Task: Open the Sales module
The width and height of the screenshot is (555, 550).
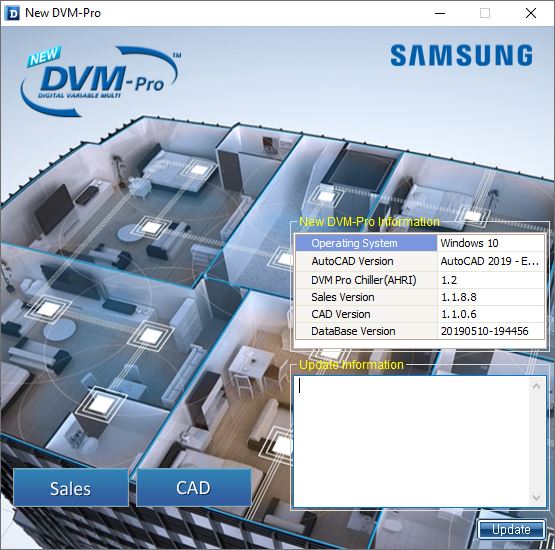Action: coord(71,488)
